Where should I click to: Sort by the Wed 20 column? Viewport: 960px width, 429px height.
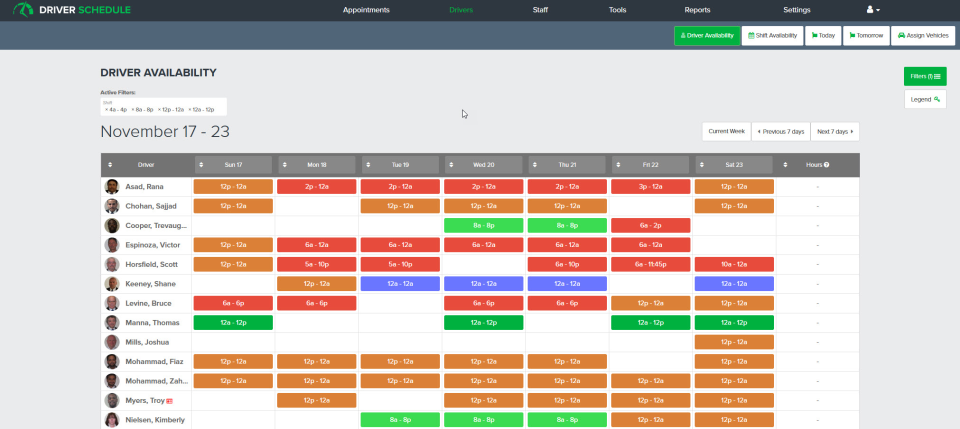pyautogui.click(x=484, y=165)
